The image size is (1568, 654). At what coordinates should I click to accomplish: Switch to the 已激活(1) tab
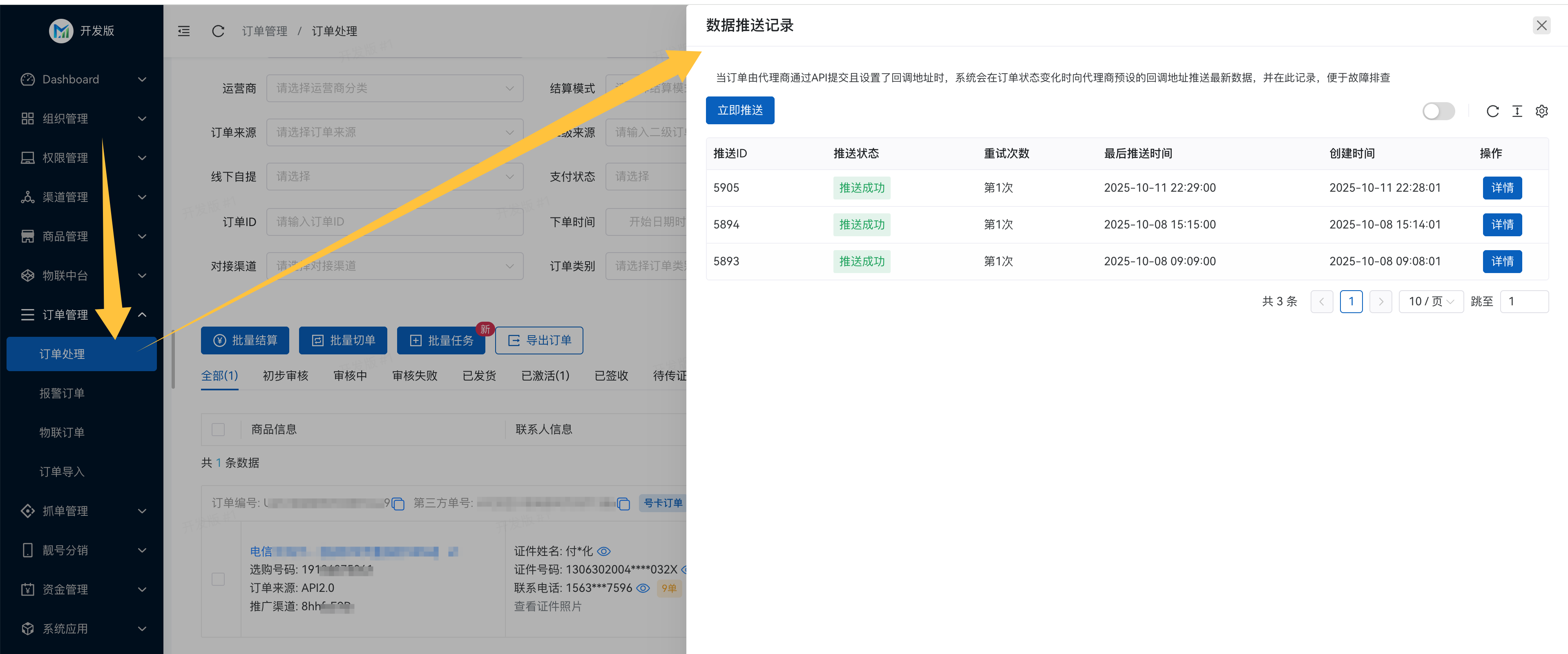tap(545, 376)
